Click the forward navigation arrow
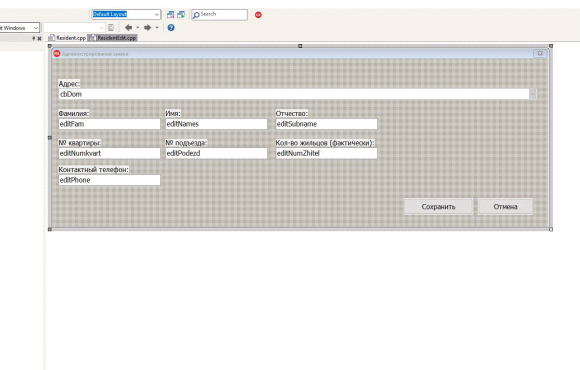Viewport: 580px width, 370px height. pyautogui.click(x=147, y=27)
